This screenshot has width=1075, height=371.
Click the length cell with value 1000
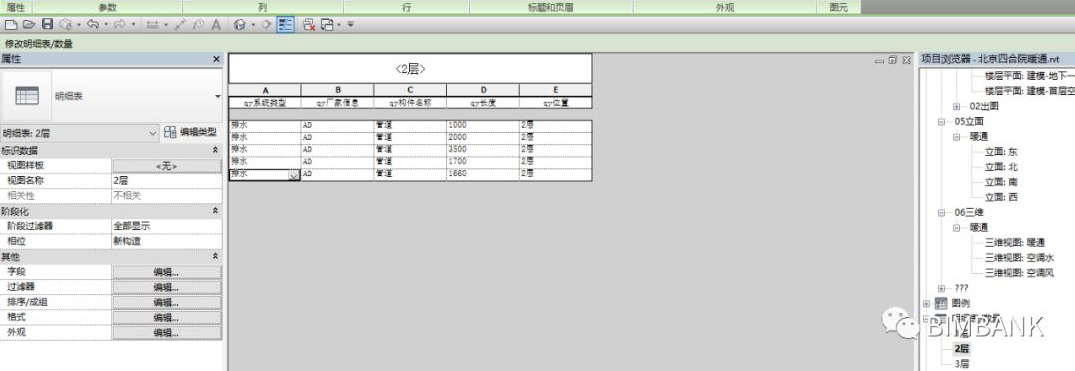click(483, 125)
